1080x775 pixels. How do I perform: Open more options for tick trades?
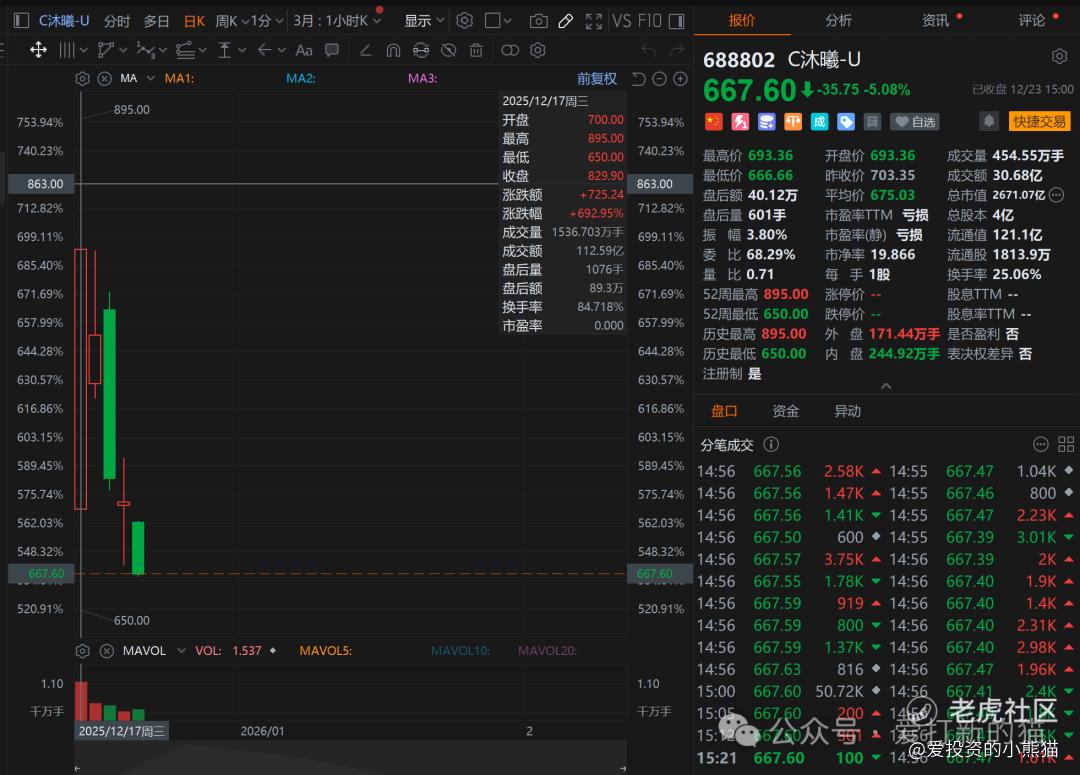pyautogui.click(x=1041, y=444)
